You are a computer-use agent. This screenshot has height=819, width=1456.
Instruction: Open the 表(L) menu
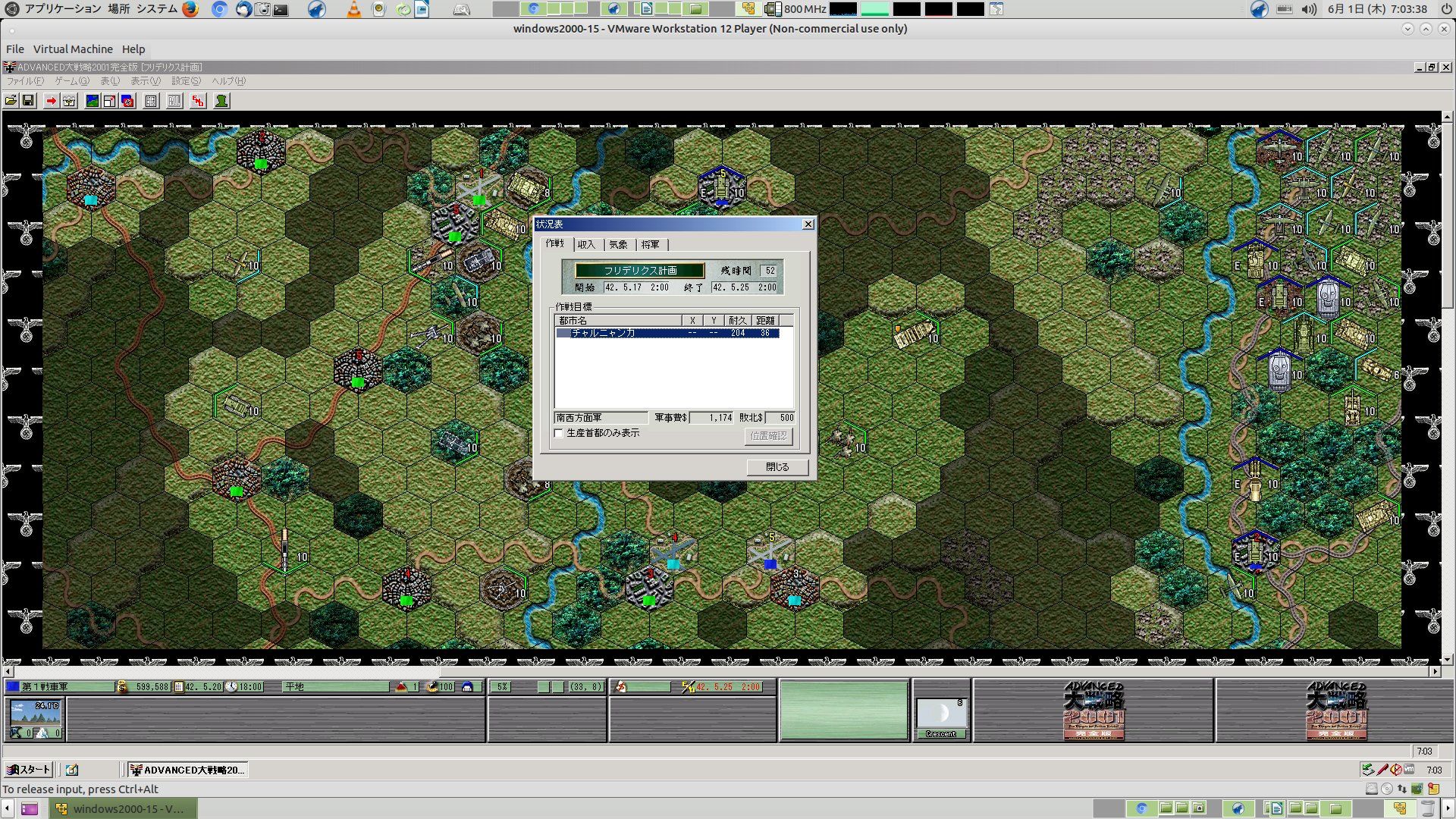pos(110,81)
